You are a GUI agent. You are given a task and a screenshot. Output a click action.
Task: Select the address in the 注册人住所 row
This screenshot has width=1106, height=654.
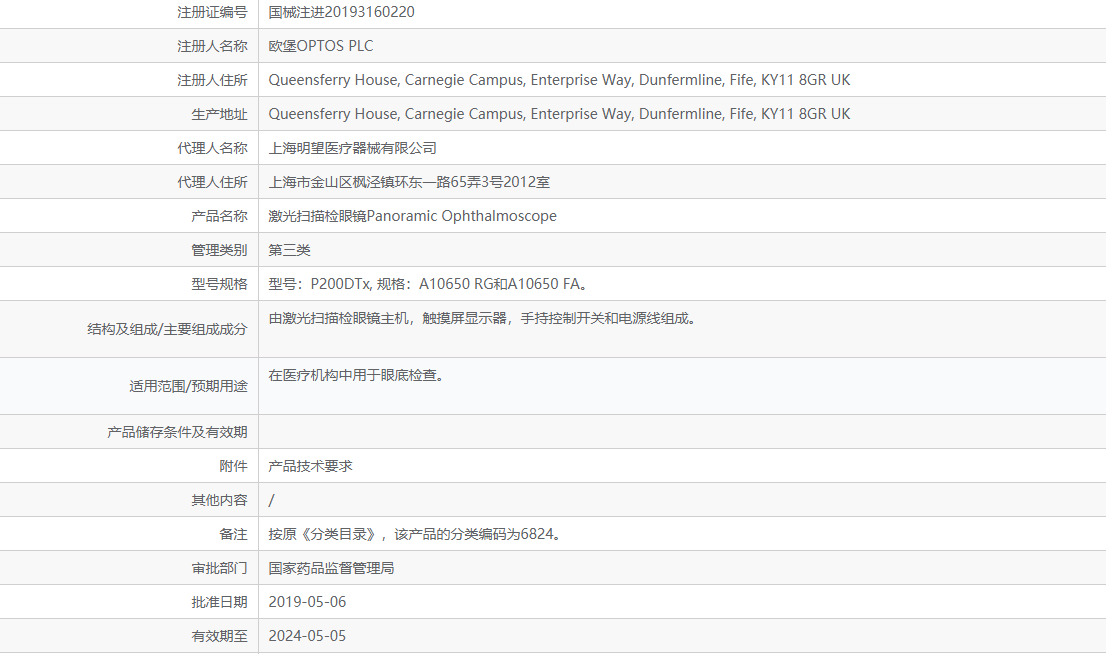click(559, 80)
